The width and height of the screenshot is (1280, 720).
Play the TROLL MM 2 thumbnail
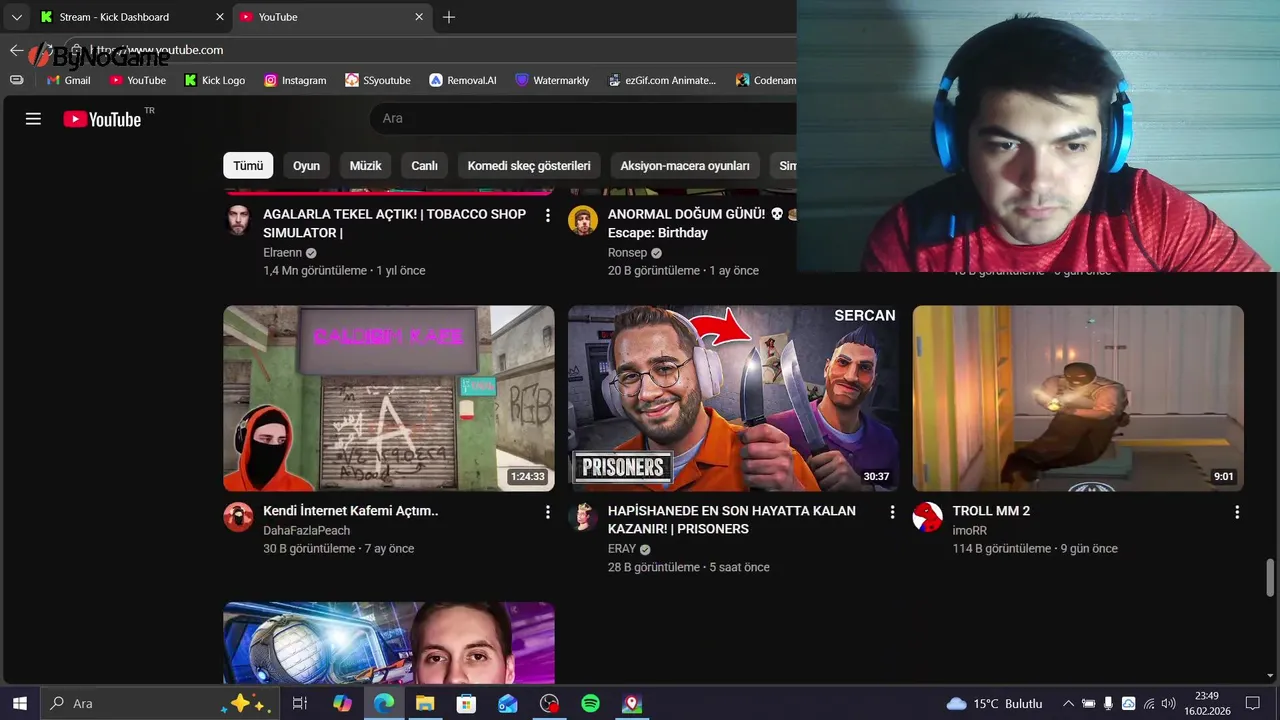click(1078, 398)
